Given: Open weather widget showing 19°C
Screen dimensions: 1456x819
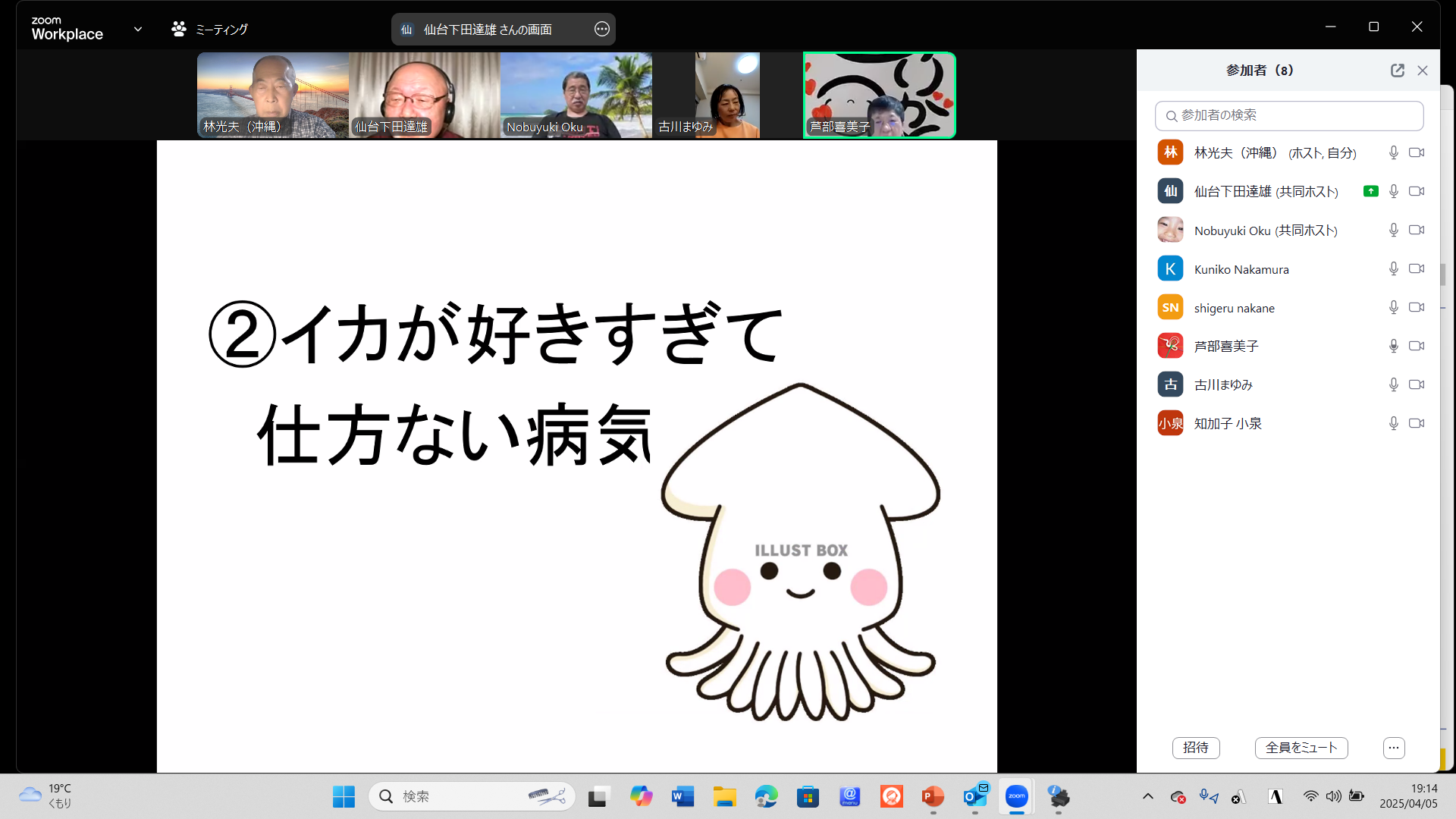Looking at the screenshot, I should coord(45,796).
